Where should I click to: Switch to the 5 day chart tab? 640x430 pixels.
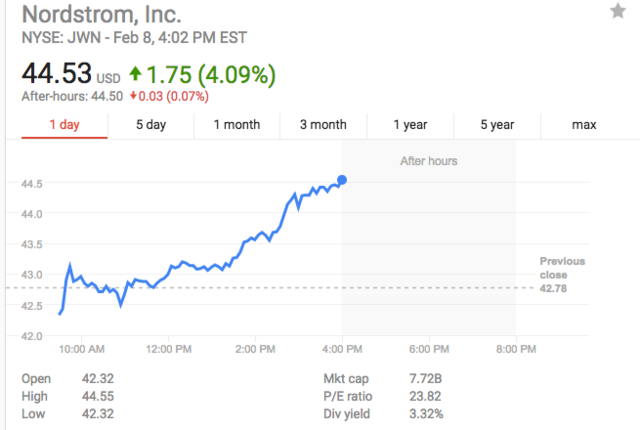point(152,125)
